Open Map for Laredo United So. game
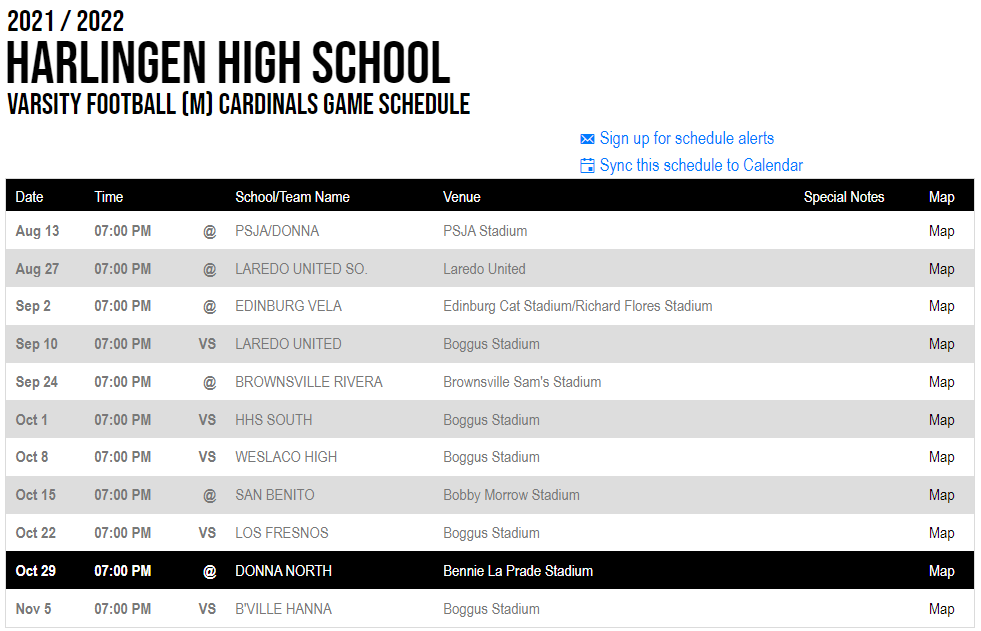The height and width of the screenshot is (631, 981). [x=941, y=269]
